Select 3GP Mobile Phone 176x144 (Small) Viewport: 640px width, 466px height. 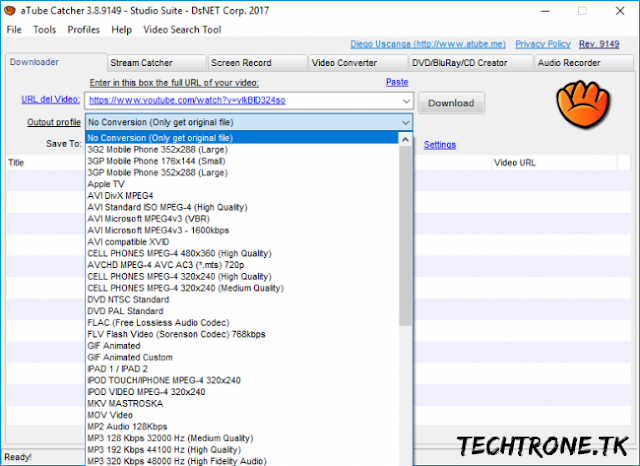[x=242, y=161]
